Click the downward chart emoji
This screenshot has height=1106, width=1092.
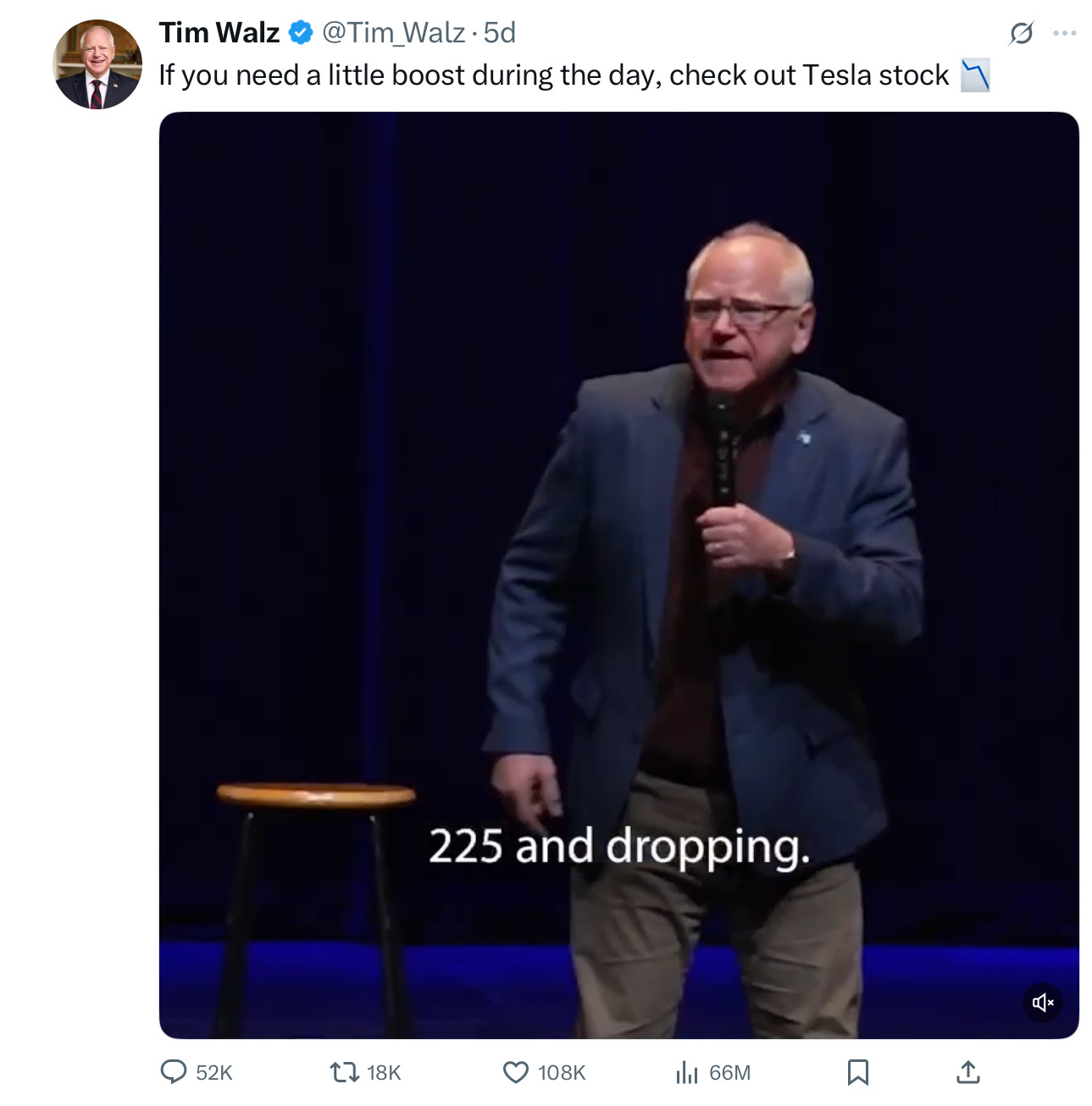(975, 75)
